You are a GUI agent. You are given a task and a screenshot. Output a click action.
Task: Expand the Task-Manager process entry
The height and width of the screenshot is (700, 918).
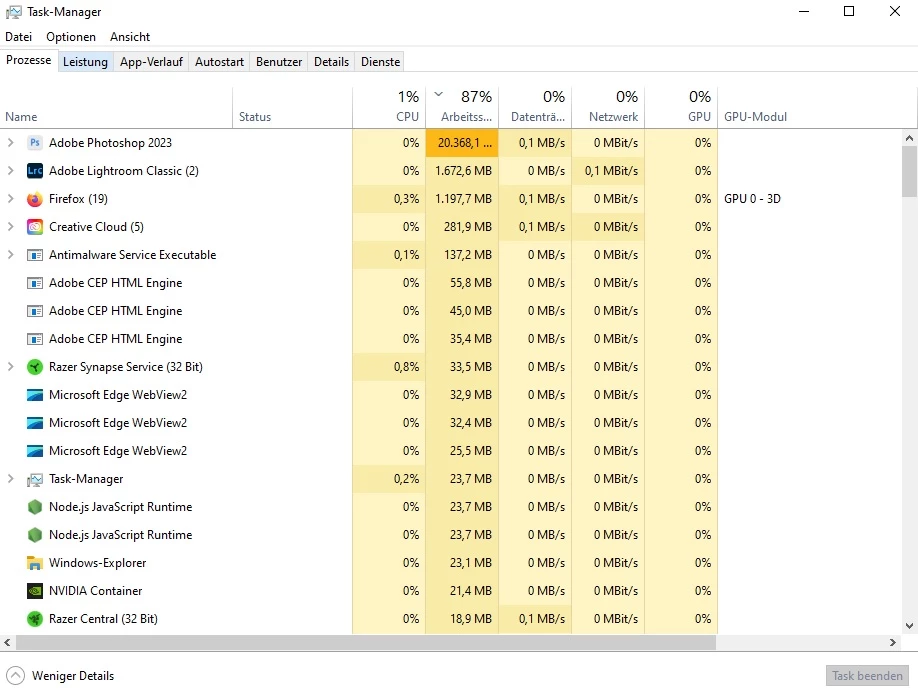pyautogui.click(x=10, y=479)
